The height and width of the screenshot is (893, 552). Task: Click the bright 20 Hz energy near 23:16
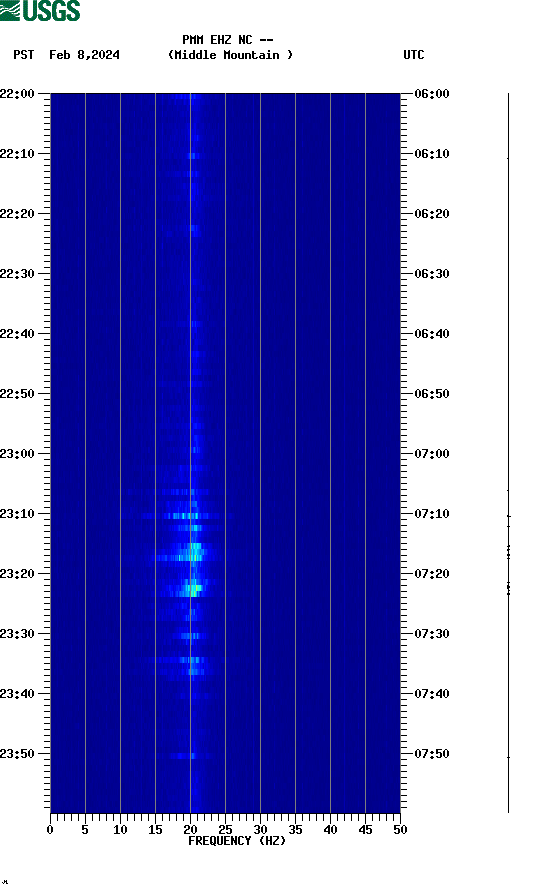193,552
